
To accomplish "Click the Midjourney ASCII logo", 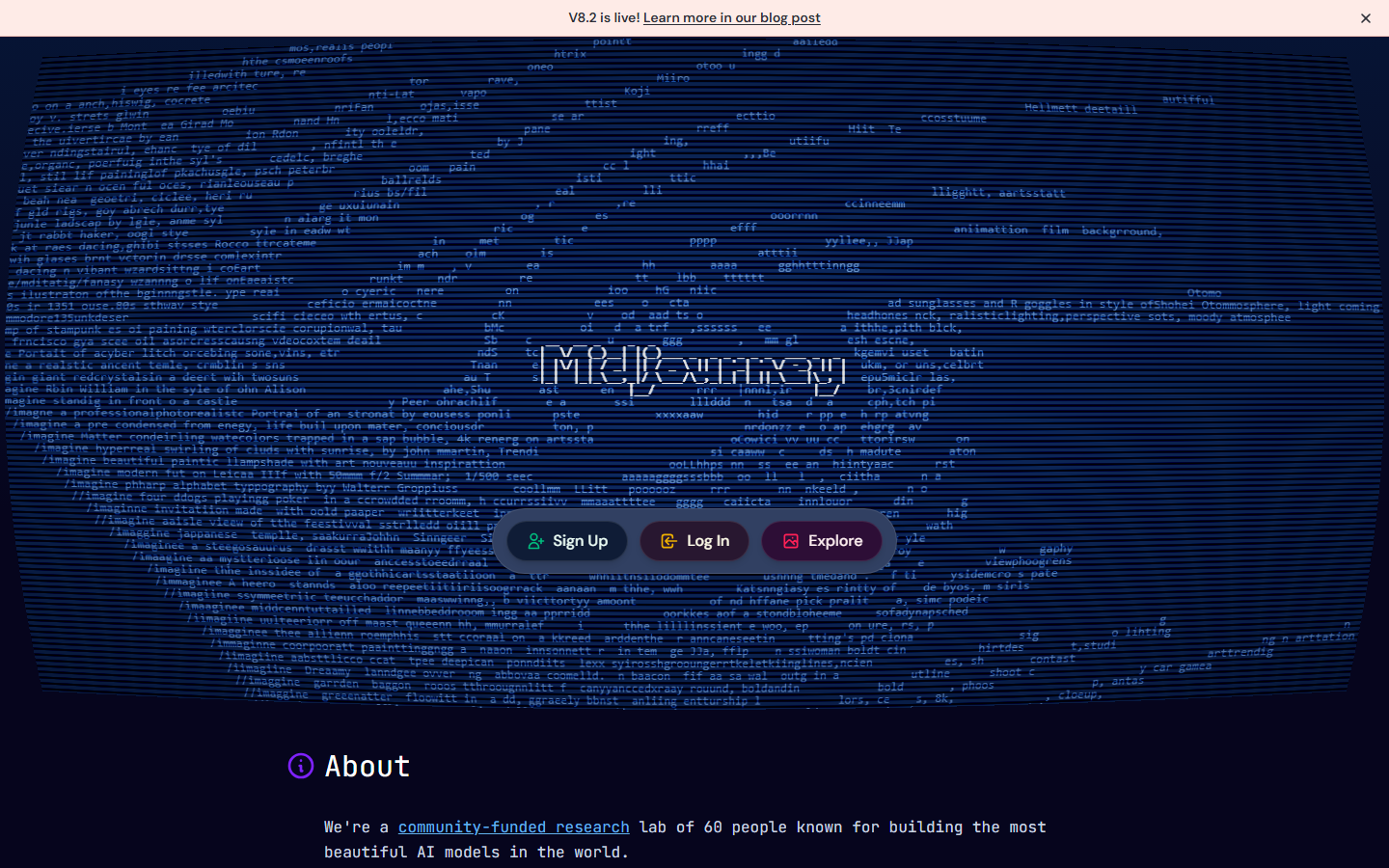I will (692, 370).
